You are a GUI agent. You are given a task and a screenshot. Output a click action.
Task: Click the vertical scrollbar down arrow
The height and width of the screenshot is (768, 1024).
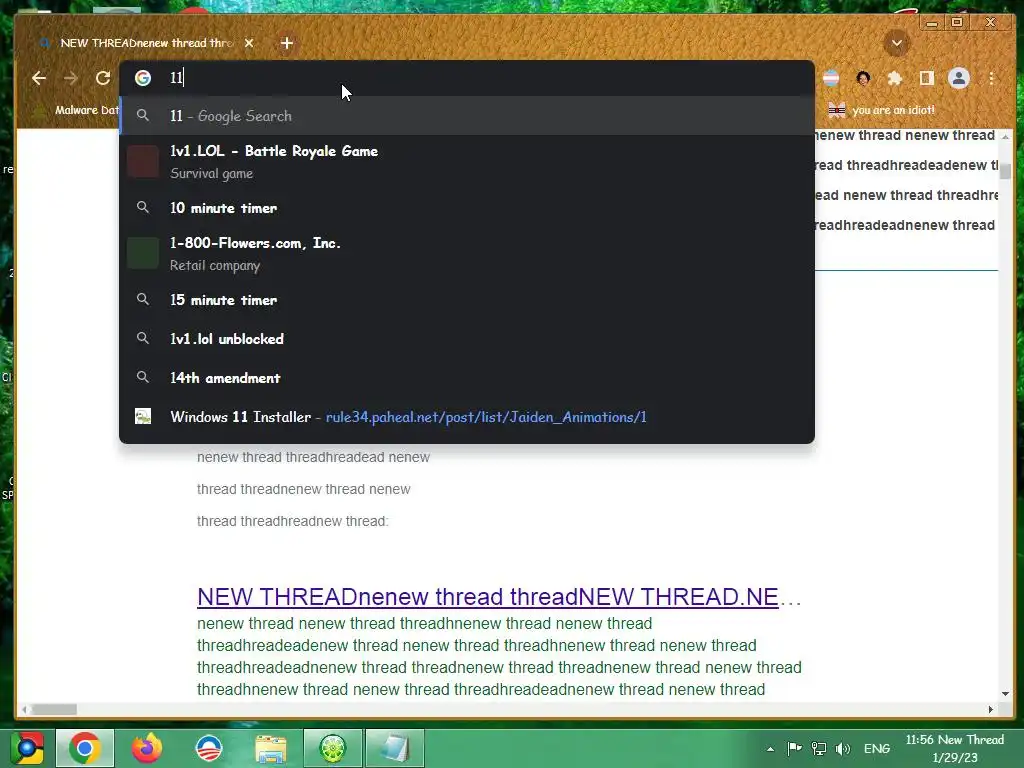[1005, 694]
